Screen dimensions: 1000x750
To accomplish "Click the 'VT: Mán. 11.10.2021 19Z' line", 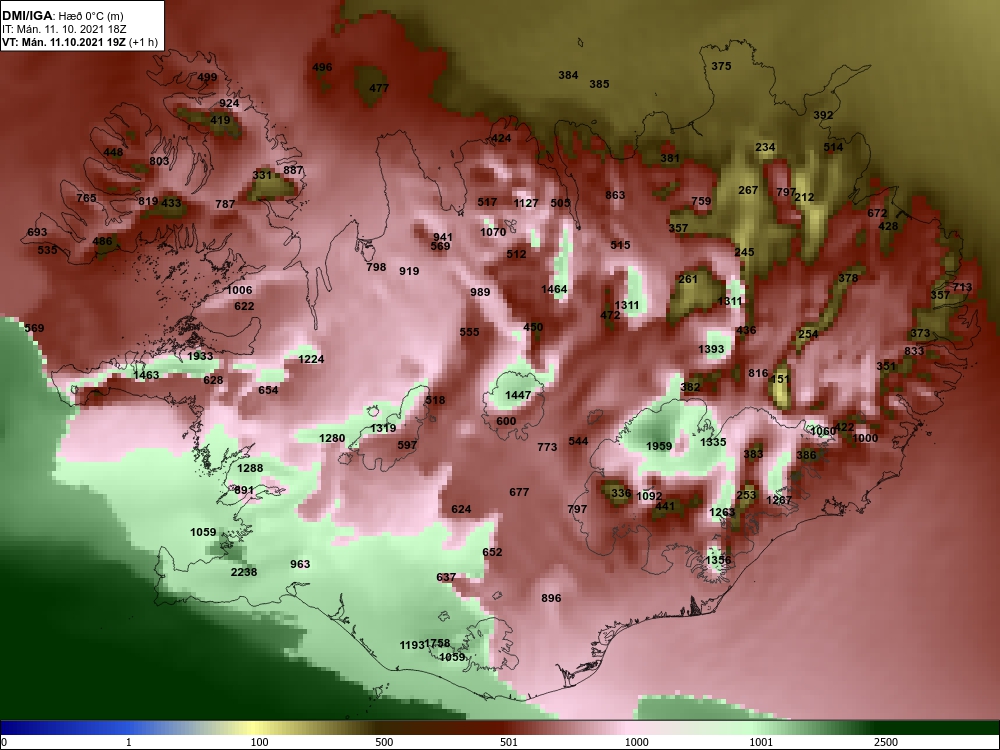I will [x=64, y=43].
